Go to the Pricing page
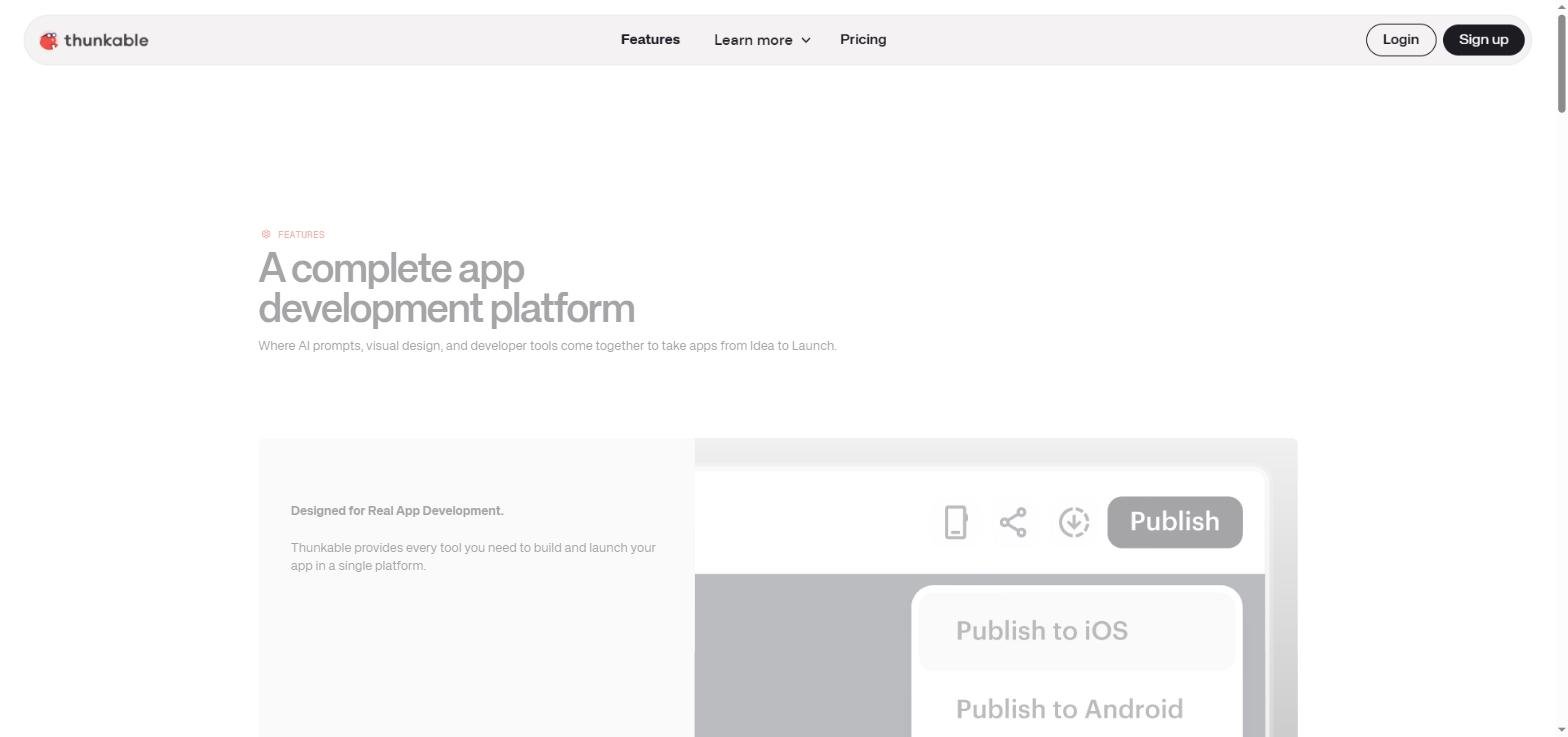Screen dimensions: 1568x737 pyautogui.click(x=863, y=40)
